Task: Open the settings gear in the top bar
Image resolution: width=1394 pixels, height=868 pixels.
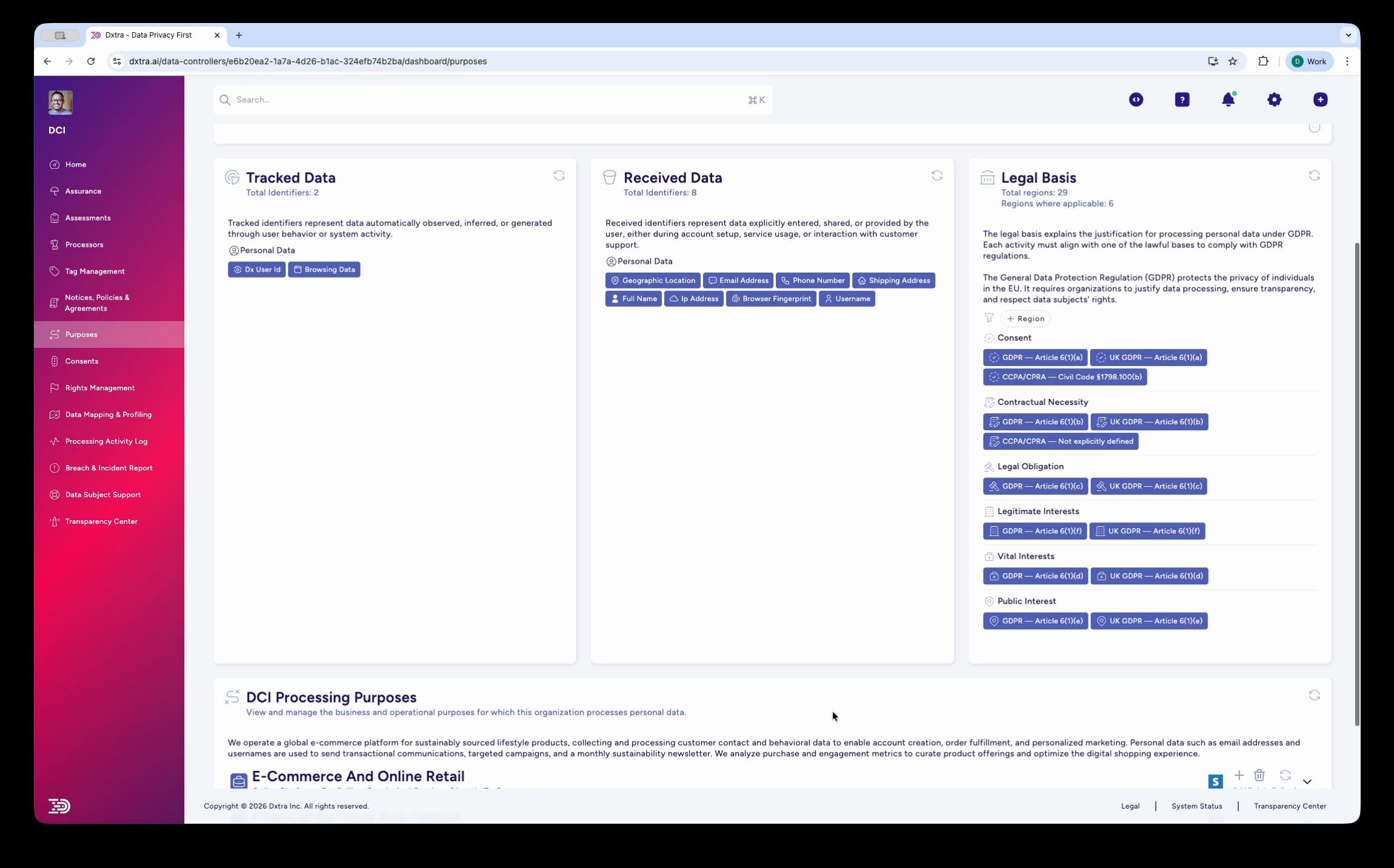Action: tap(1274, 99)
